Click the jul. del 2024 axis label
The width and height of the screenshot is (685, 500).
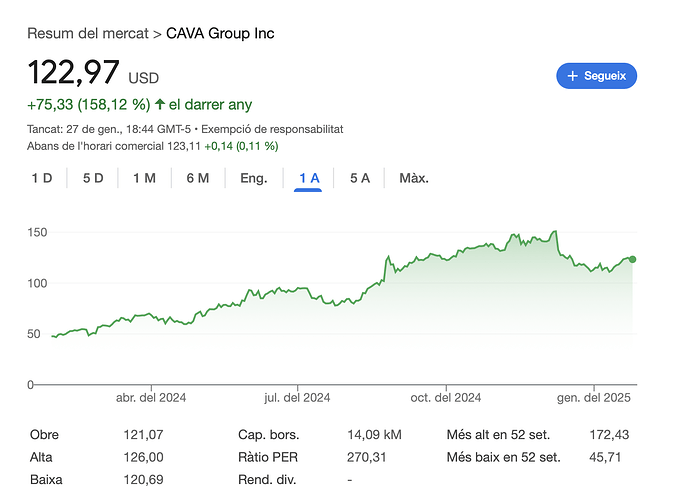click(297, 398)
